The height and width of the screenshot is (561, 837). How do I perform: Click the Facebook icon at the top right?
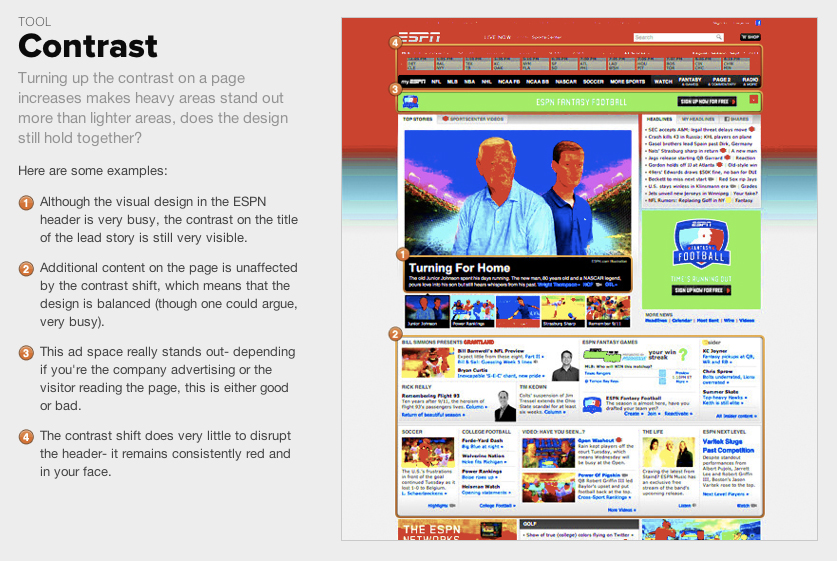coord(758,23)
